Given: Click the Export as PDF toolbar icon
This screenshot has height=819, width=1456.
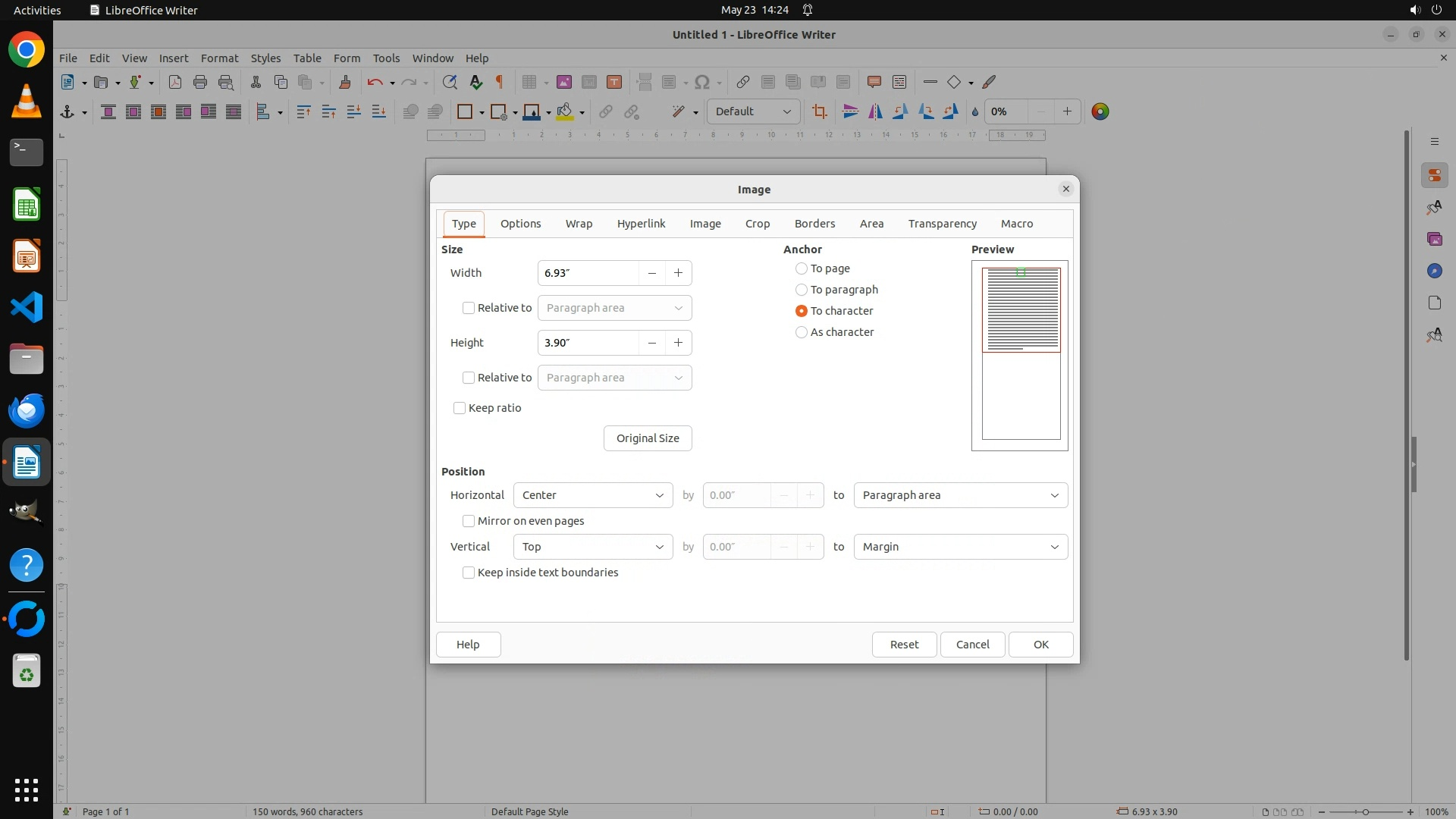Looking at the screenshot, I should [175, 83].
